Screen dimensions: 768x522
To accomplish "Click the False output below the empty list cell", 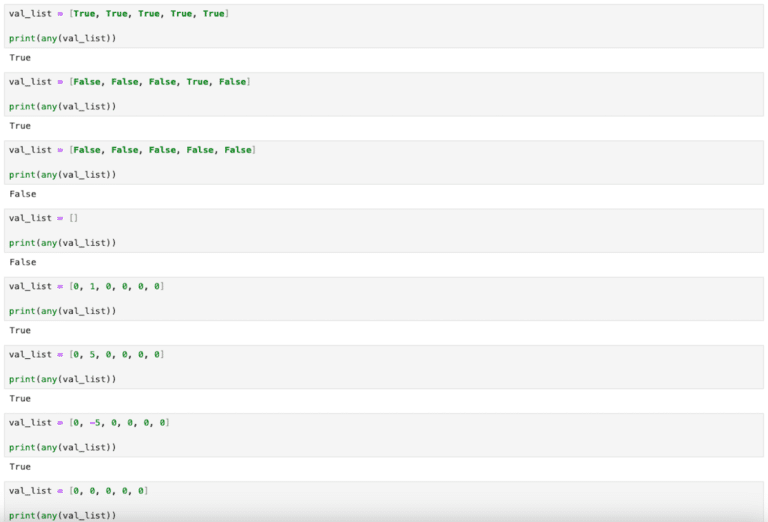I will (x=22, y=262).
